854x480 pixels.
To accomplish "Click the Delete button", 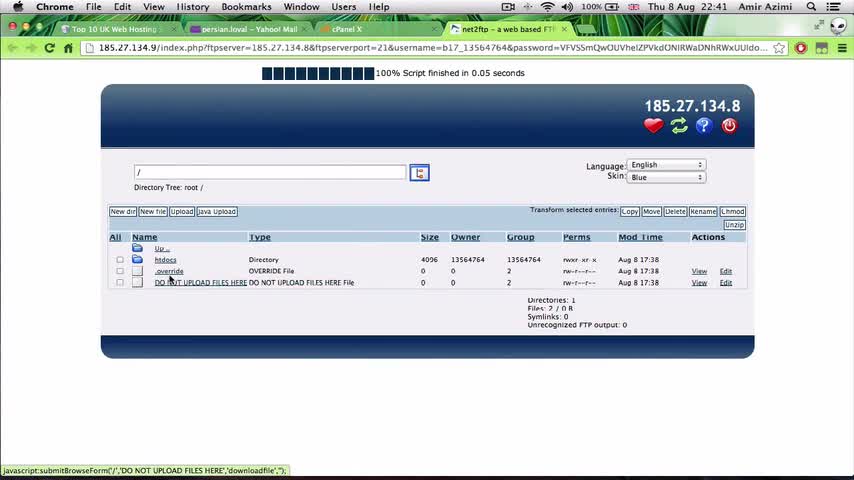I will coord(675,211).
